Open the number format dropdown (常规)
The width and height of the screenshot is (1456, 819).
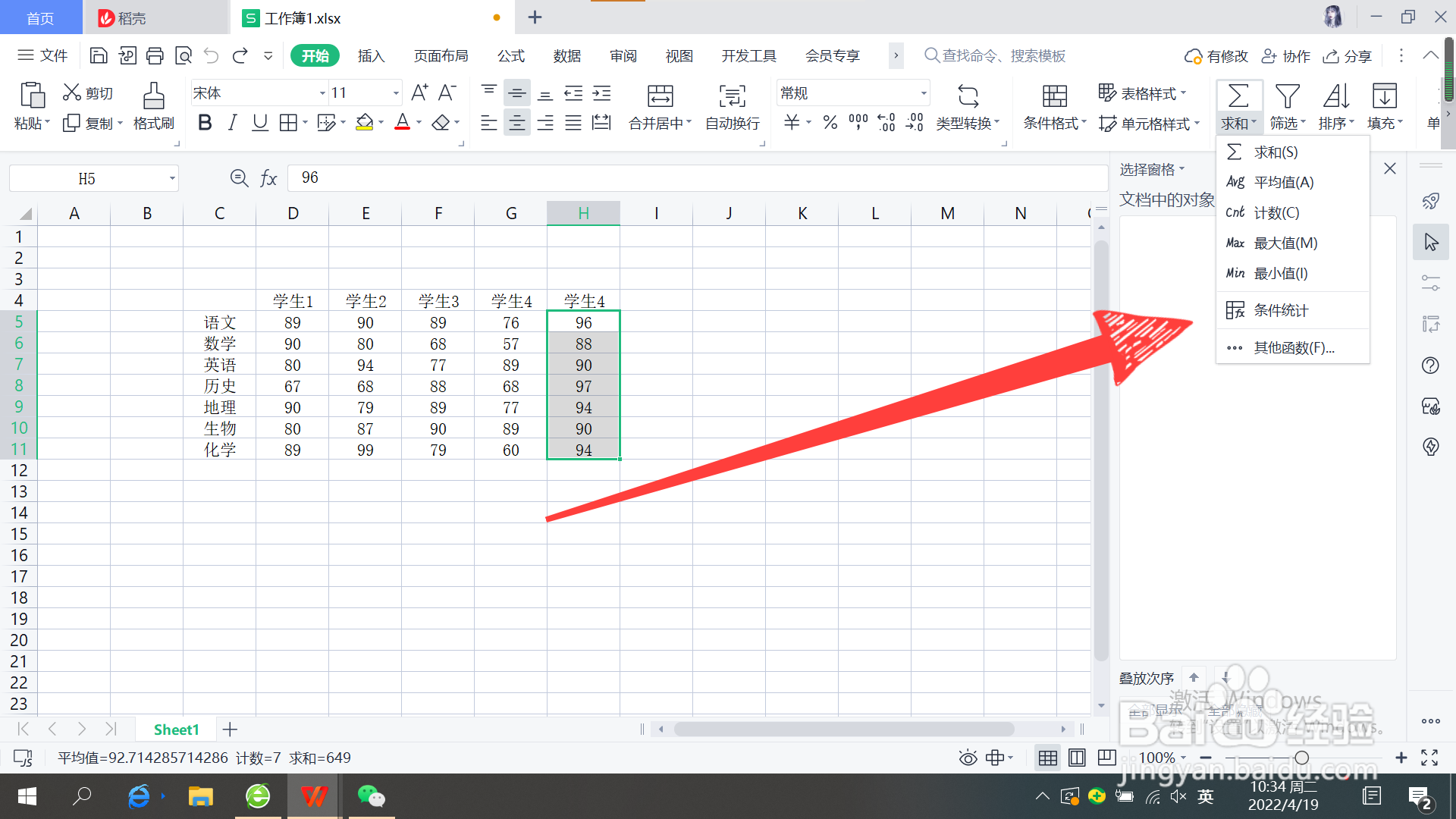pyautogui.click(x=924, y=93)
